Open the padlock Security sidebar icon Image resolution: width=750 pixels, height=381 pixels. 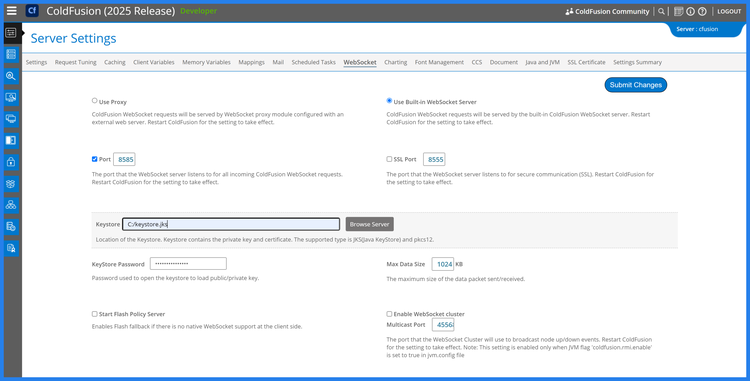pos(11,162)
